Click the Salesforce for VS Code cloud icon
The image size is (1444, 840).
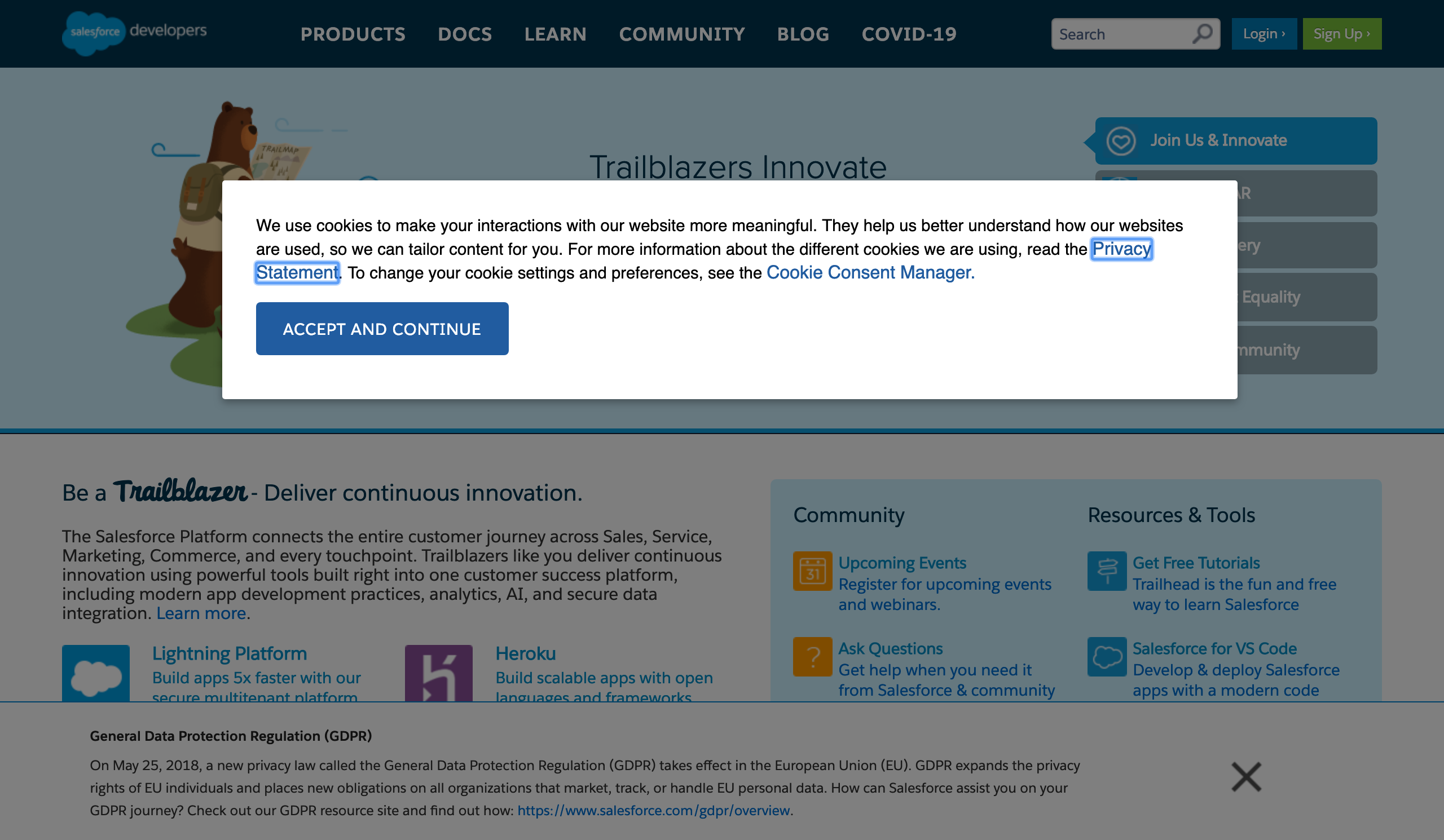click(1107, 656)
